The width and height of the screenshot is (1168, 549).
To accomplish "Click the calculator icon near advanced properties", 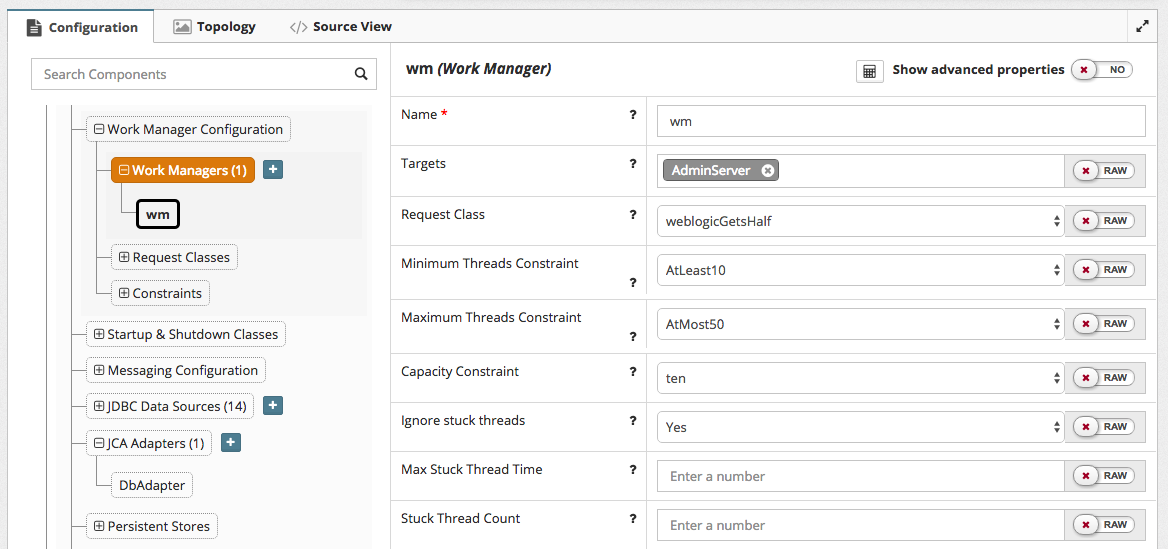I will coord(869,71).
